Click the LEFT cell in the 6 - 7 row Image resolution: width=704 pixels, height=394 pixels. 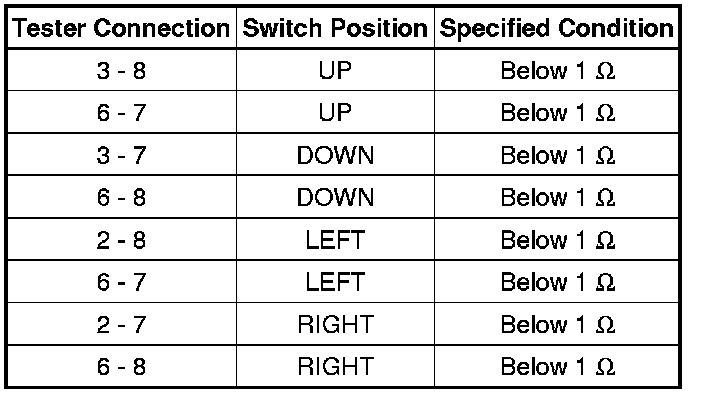tap(335, 282)
